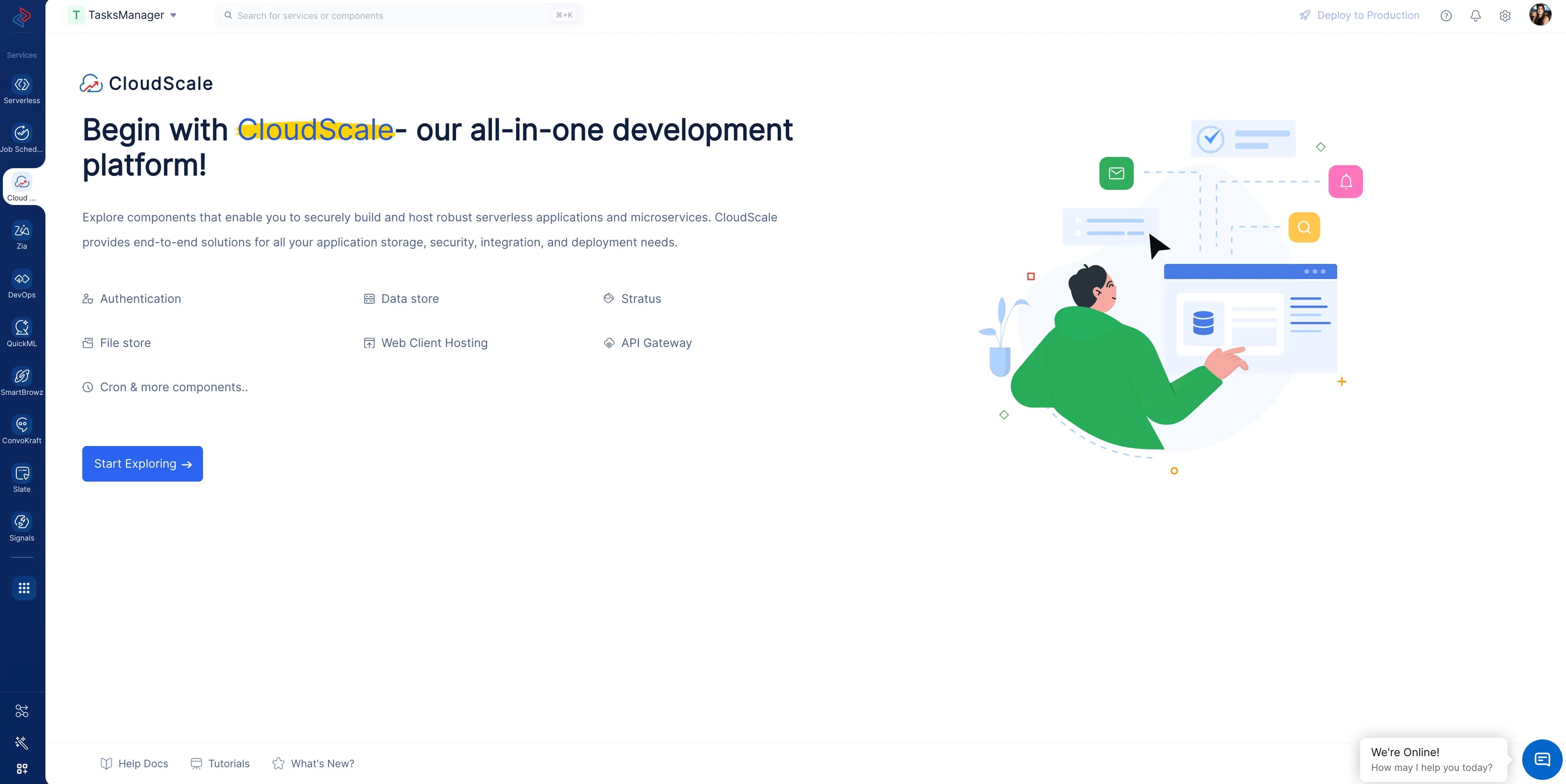Open the settings gear icon
The width and height of the screenshot is (1566, 784).
(x=1505, y=16)
